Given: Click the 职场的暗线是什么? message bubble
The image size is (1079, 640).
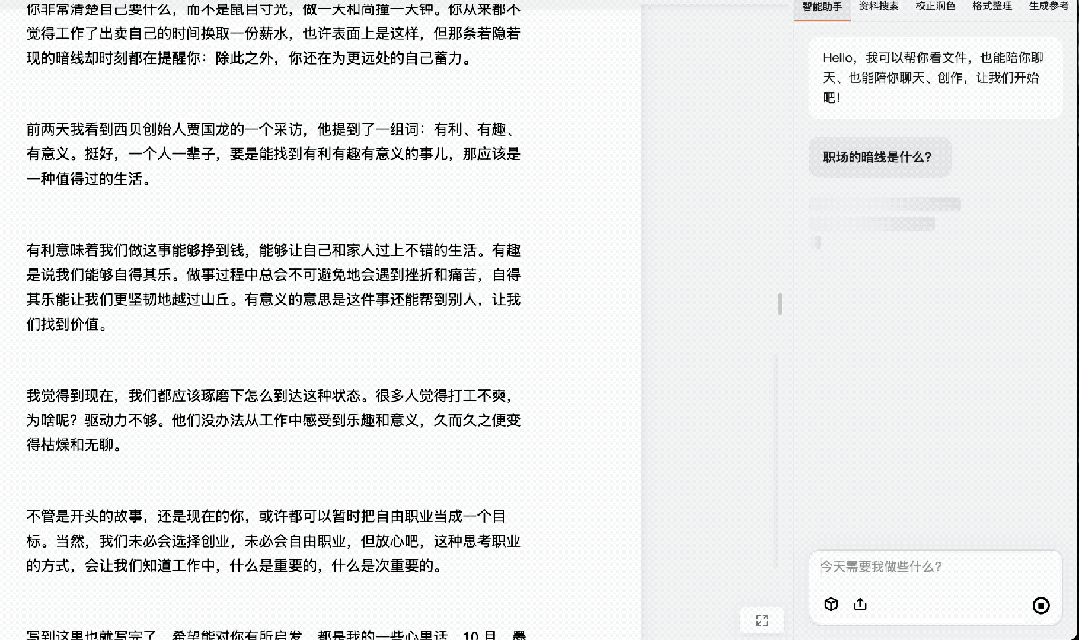Looking at the screenshot, I should (x=880, y=157).
